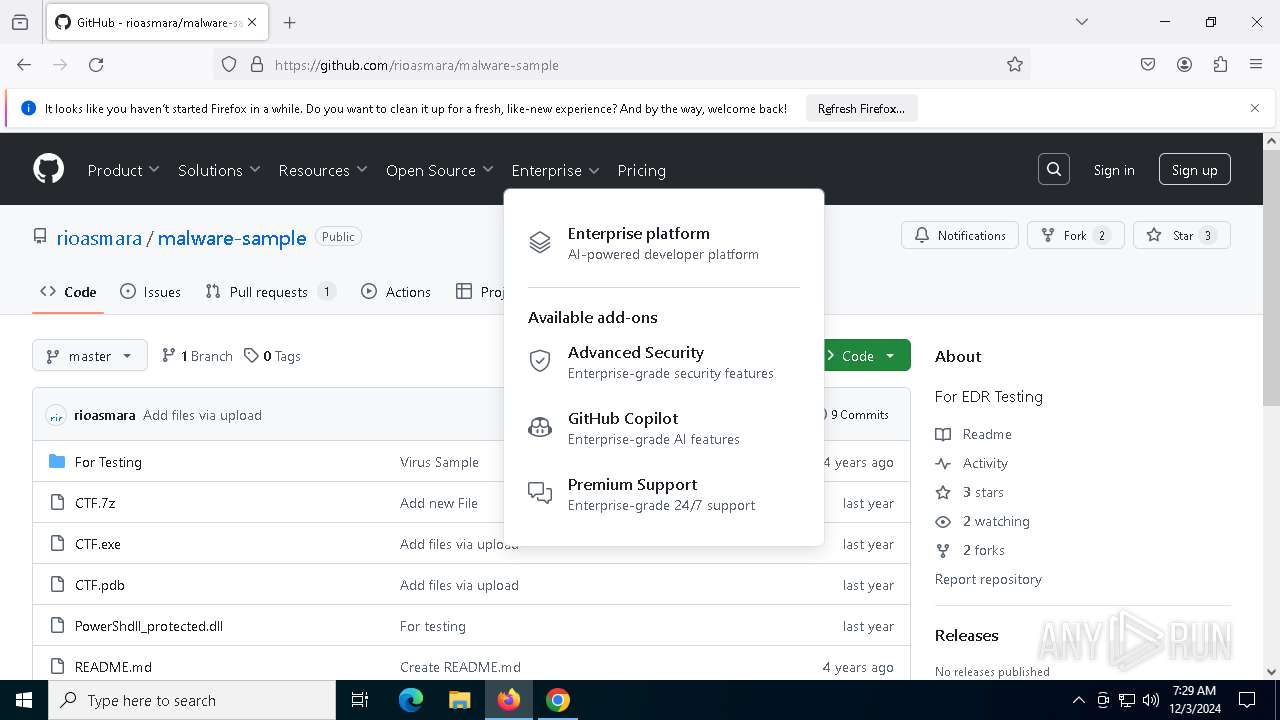1280x720 pixels.
Task: Go to the Pricing page
Action: tap(642, 170)
